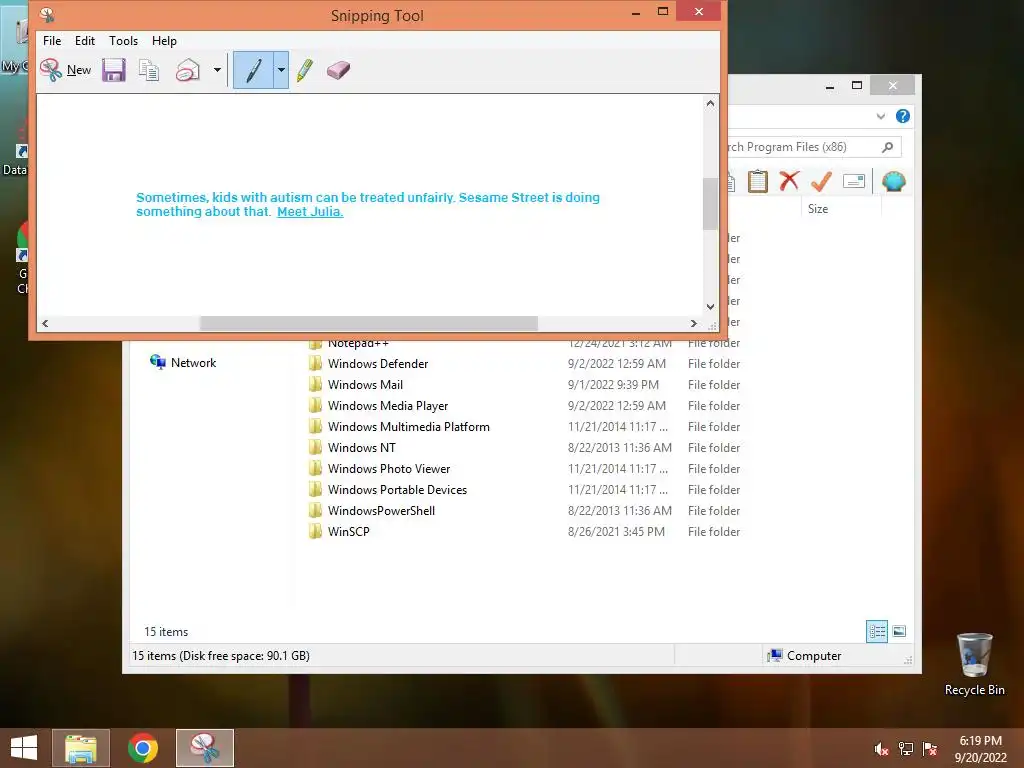Sort by the Size column header
Screen dimensions: 1024x768
point(818,209)
